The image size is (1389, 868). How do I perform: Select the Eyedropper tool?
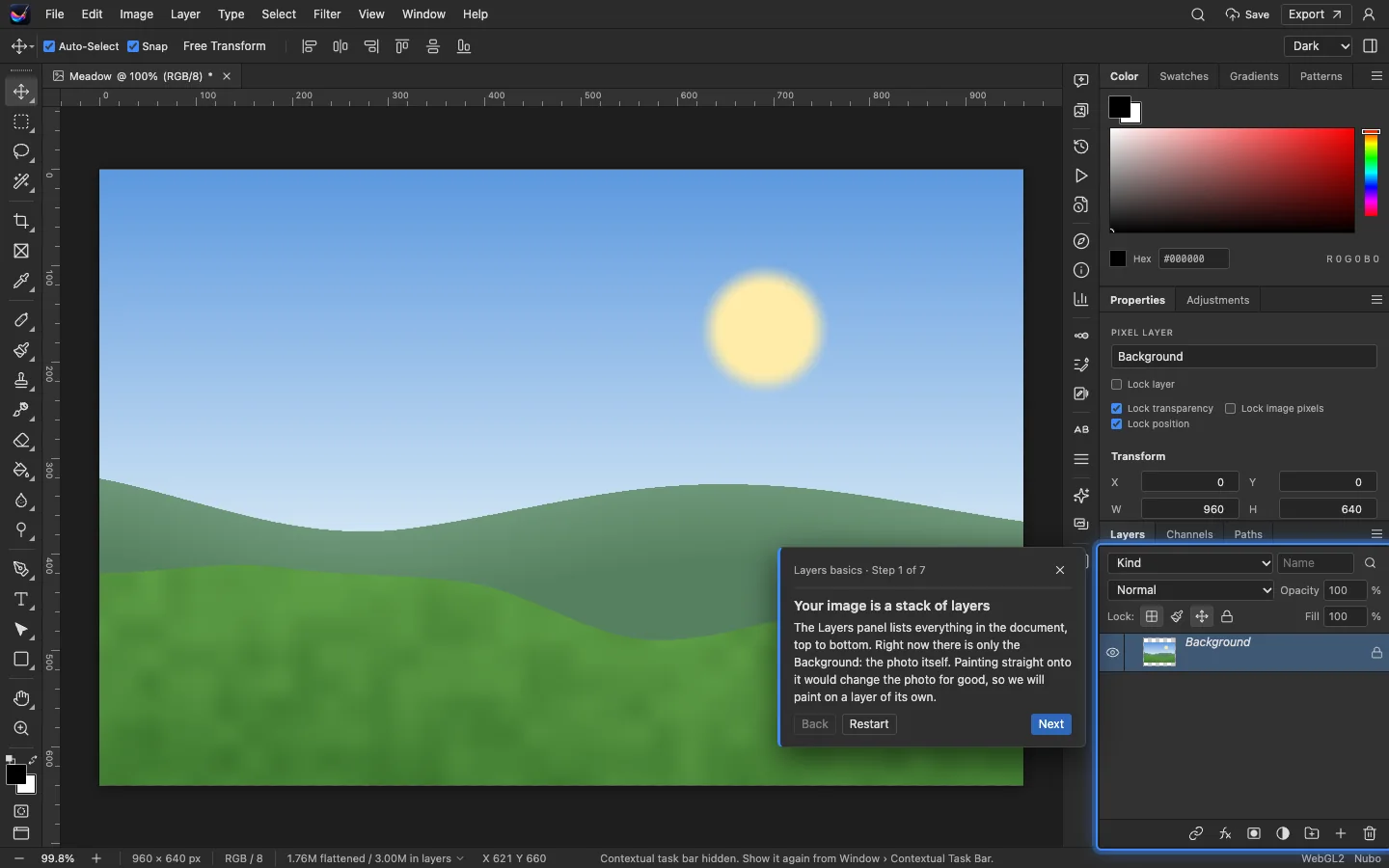pos(21,281)
